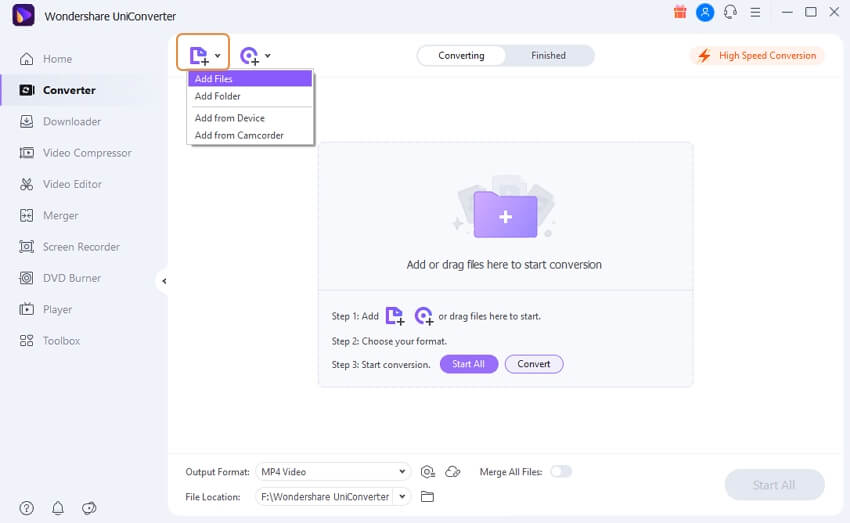Expand the Load DVD dropdown arrow
The width and height of the screenshot is (850, 523).
[x=268, y=55]
